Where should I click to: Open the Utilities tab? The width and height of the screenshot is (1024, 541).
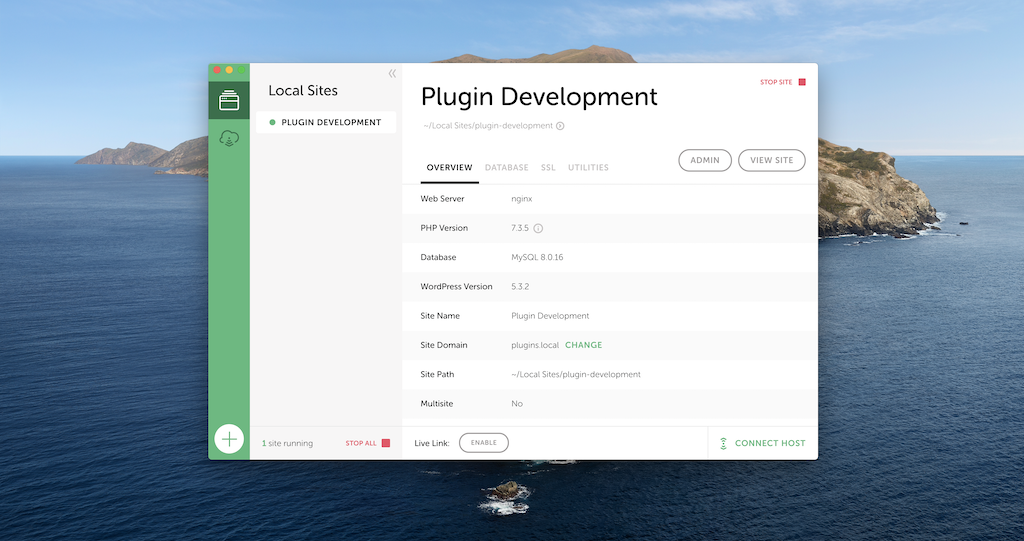coord(588,168)
